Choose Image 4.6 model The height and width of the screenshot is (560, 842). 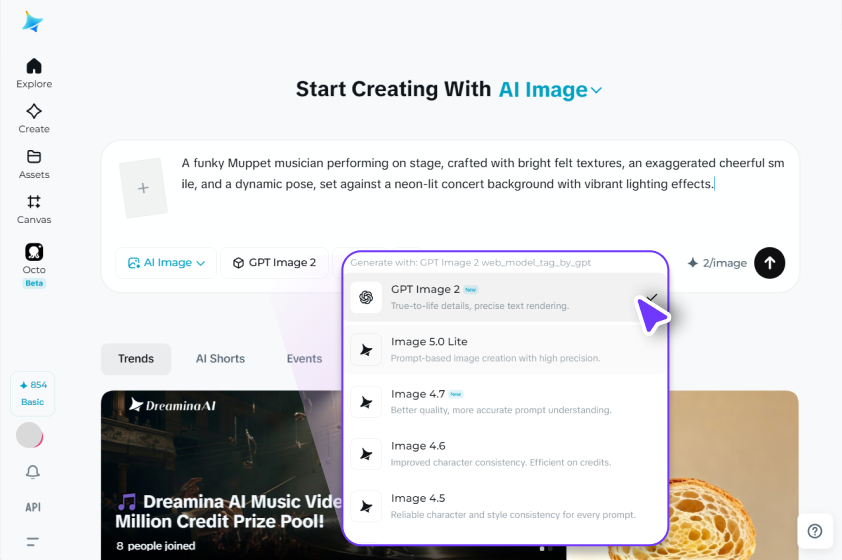pos(505,454)
